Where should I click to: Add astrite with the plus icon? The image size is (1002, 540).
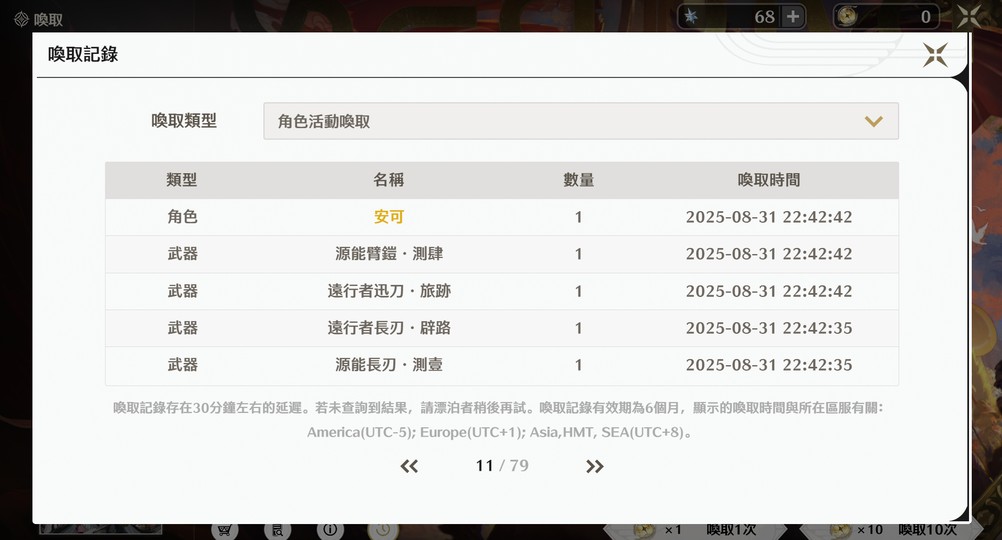click(792, 17)
